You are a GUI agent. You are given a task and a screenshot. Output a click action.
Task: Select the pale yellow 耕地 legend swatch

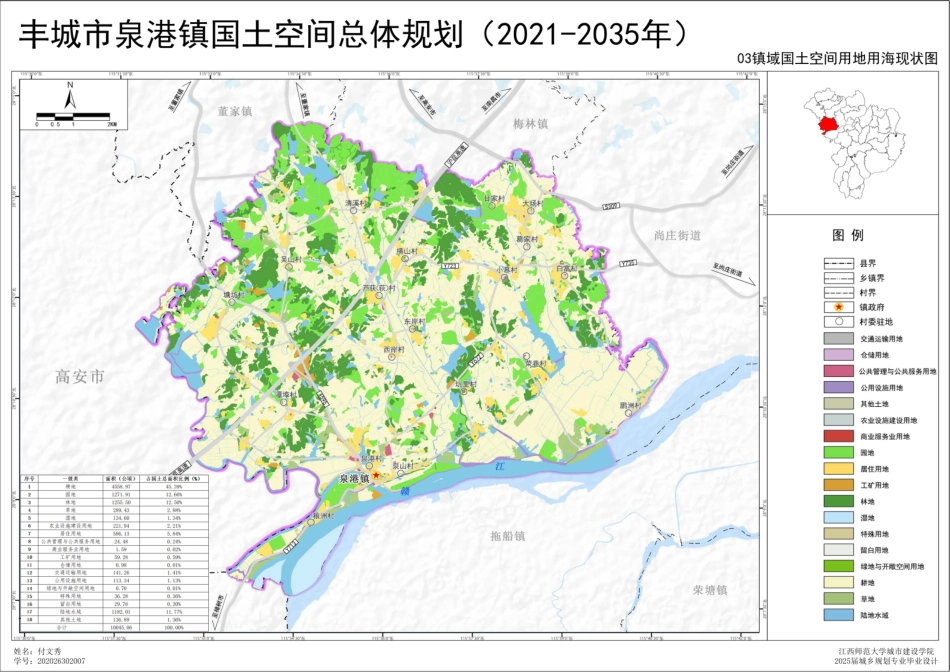point(838,581)
